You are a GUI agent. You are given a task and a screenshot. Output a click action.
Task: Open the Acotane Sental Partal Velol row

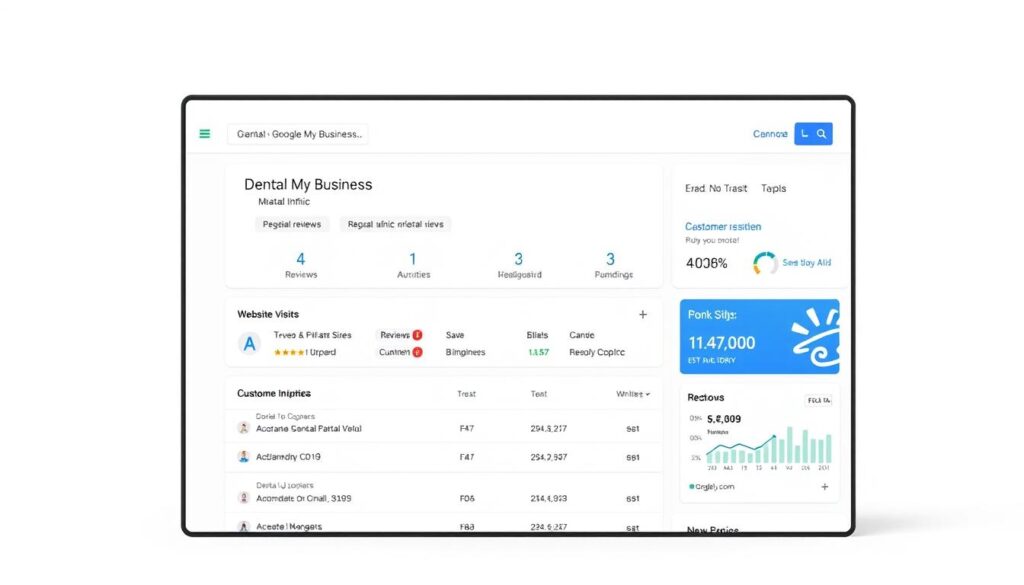point(443,426)
